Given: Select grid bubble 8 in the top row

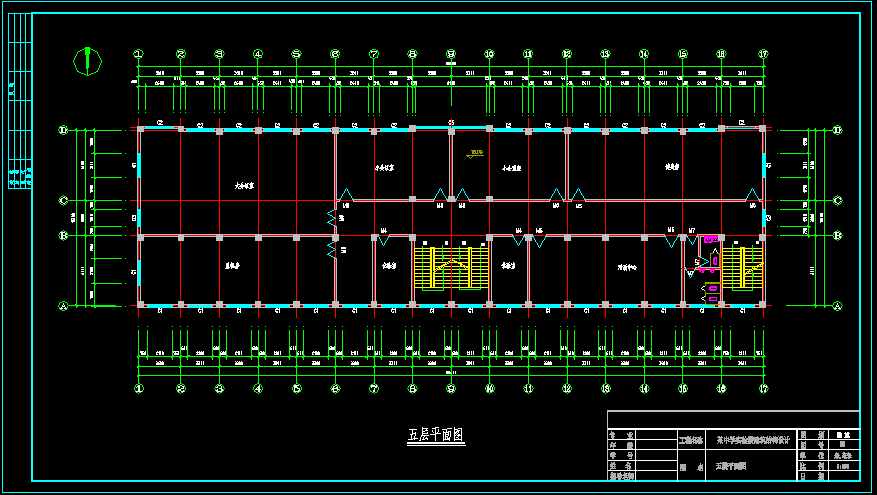Looking at the screenshot, I should [412, 54].
